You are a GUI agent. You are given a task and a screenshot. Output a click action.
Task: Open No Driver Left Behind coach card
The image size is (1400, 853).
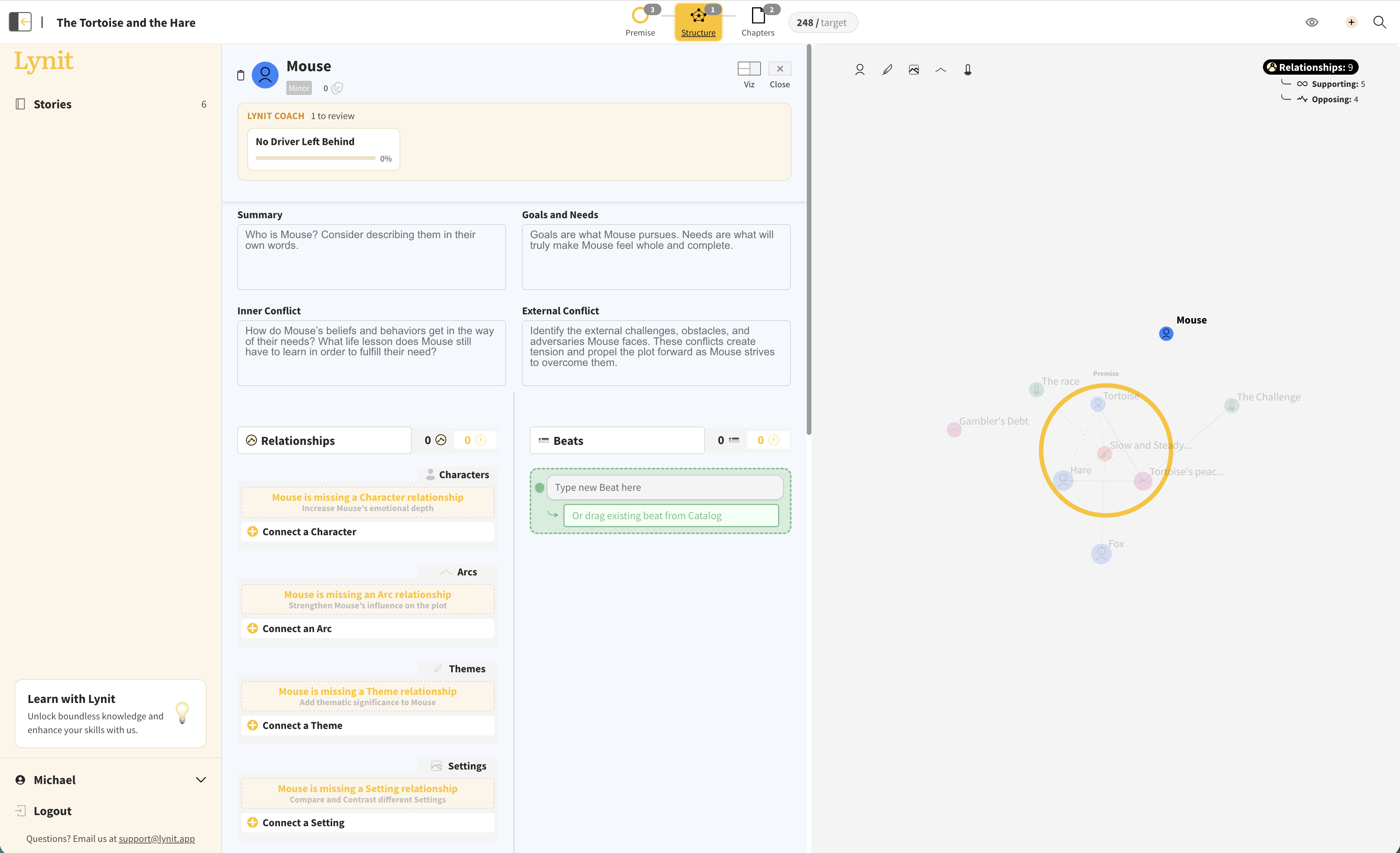click(323, 149)
